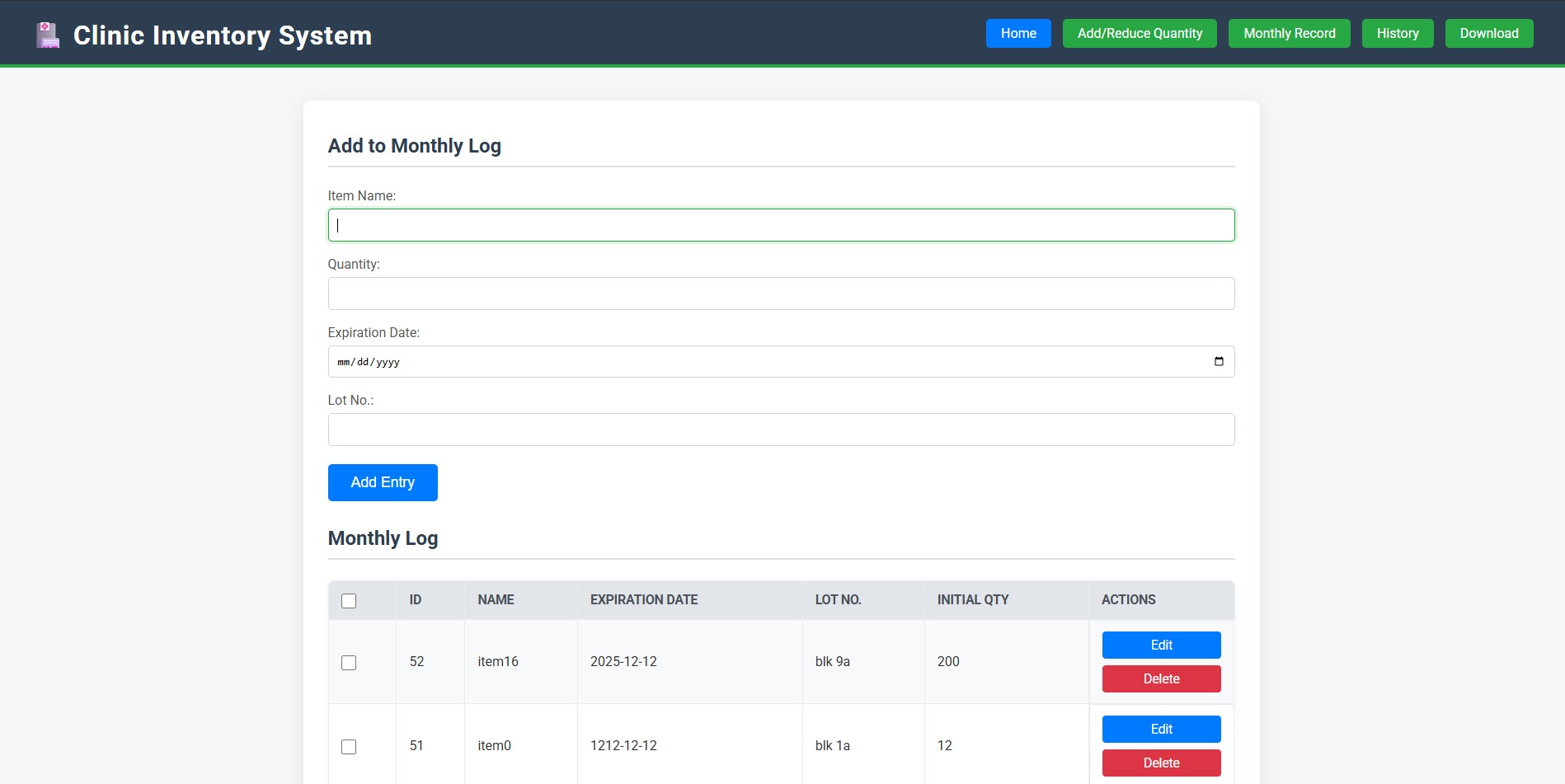The height and width of the screenshot is (784, 1565).
Task: Check the box for item16 row
Action: [x=349, y=663]
